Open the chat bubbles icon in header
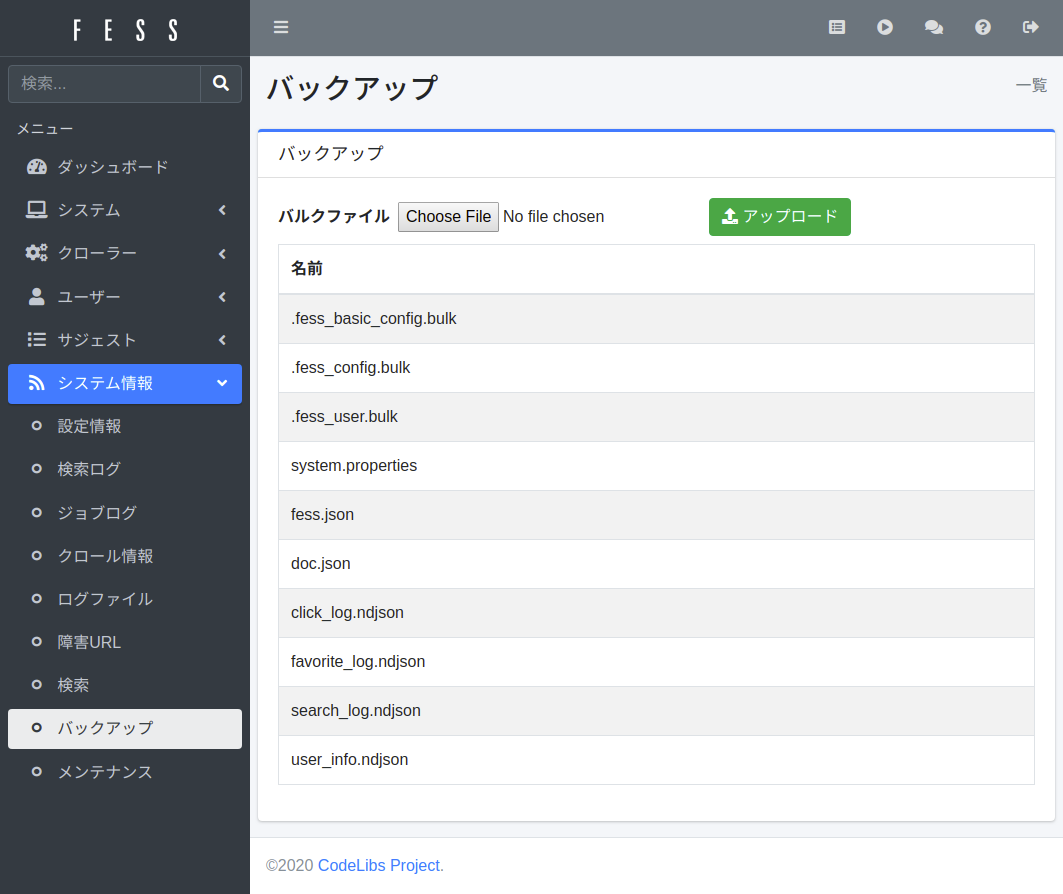 click(934, 27)
